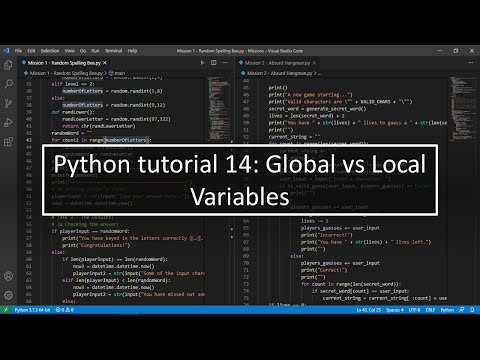The height and width of the screenshot is (360, 480).
Task: Open the Run menu
Action: [x=95, y=51]
